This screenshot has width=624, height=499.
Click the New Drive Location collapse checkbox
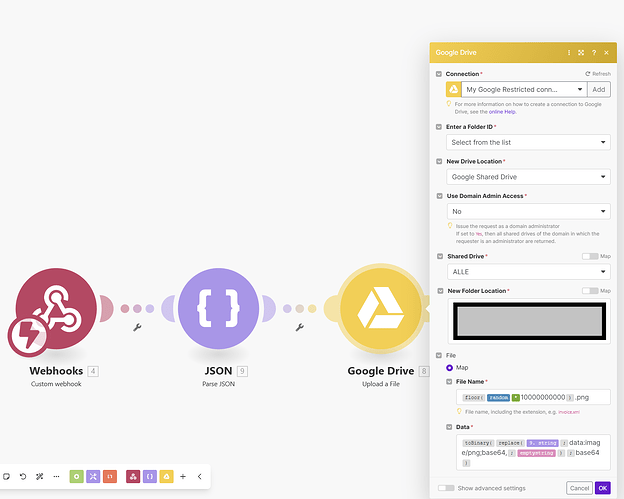point(439,162)
